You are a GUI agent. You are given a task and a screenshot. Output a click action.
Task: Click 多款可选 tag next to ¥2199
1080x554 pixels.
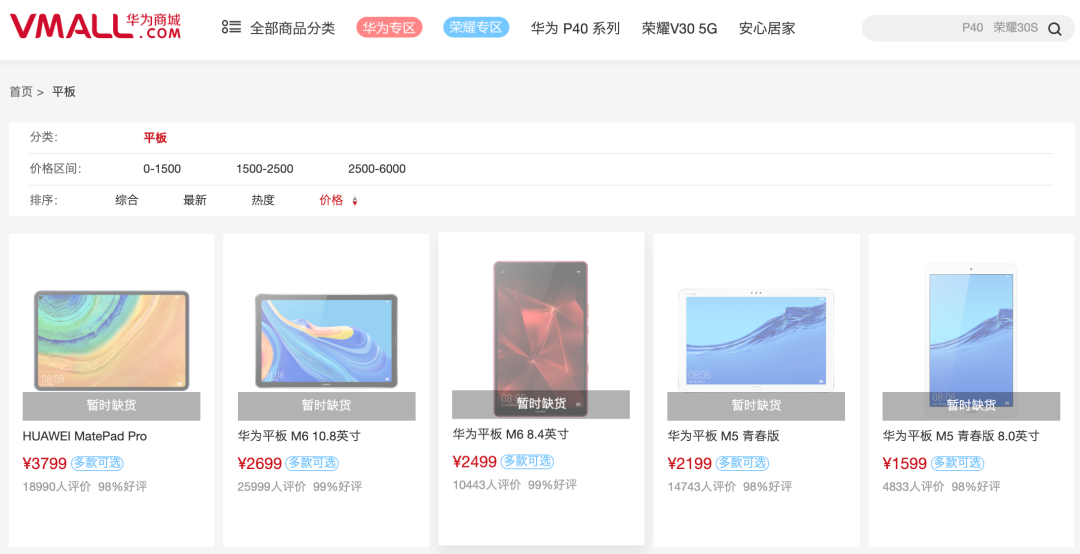742,463
